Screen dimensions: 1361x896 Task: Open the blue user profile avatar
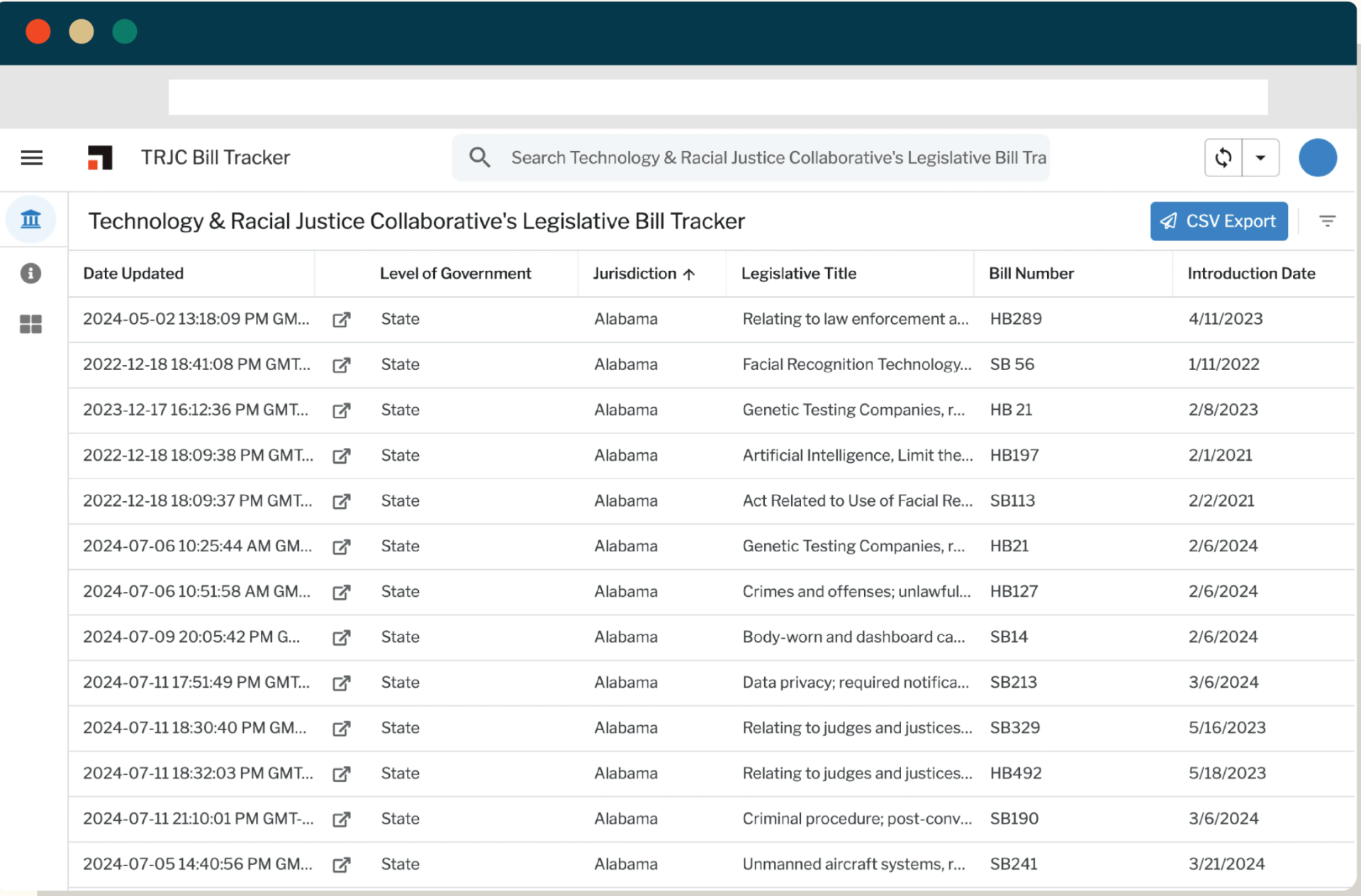[x=1318, y=157]
